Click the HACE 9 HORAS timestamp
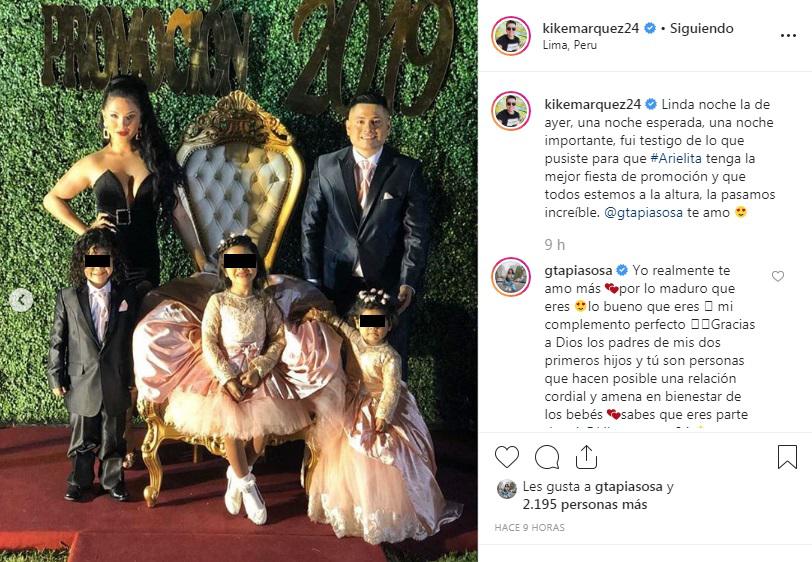This screenshot has height=562, width=812. pos(529,527)
